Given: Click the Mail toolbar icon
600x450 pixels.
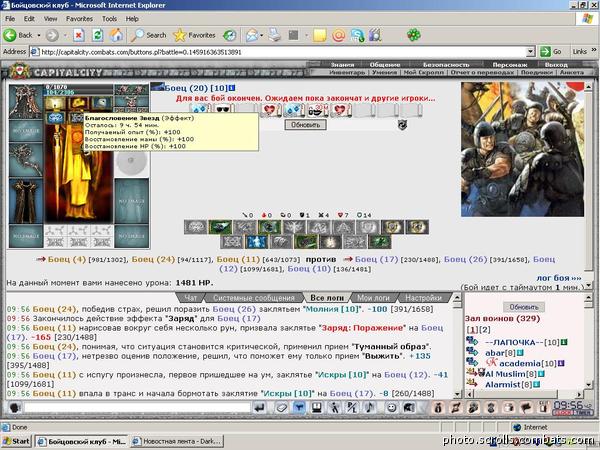Looking at the screenshot, I should (x=252, y=36).
